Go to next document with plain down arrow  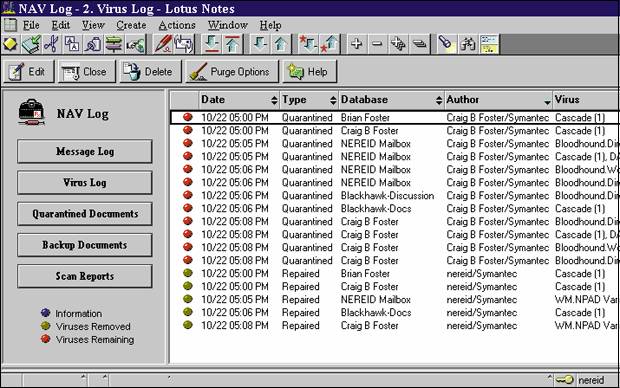(260, 44)
